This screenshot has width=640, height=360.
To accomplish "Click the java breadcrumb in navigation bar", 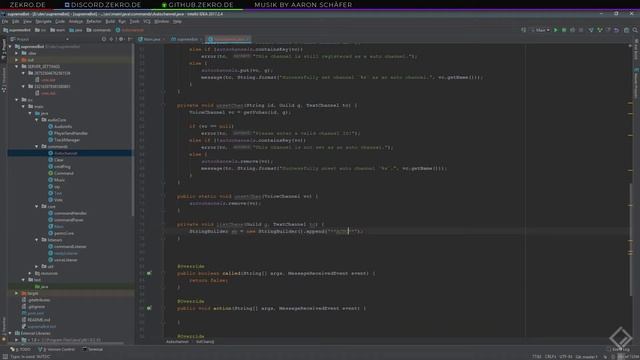I will point(76,30).
